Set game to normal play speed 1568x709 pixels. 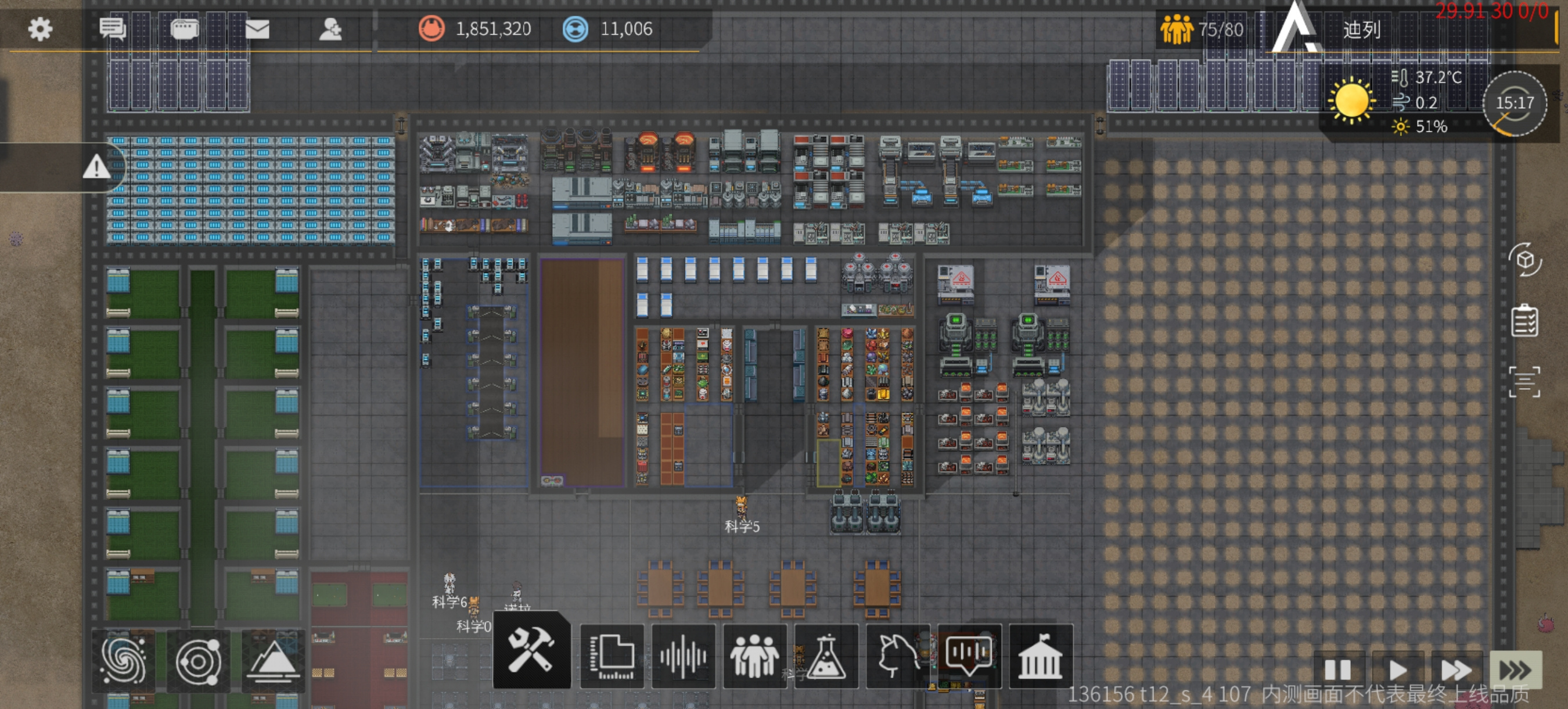(1398, 670)
